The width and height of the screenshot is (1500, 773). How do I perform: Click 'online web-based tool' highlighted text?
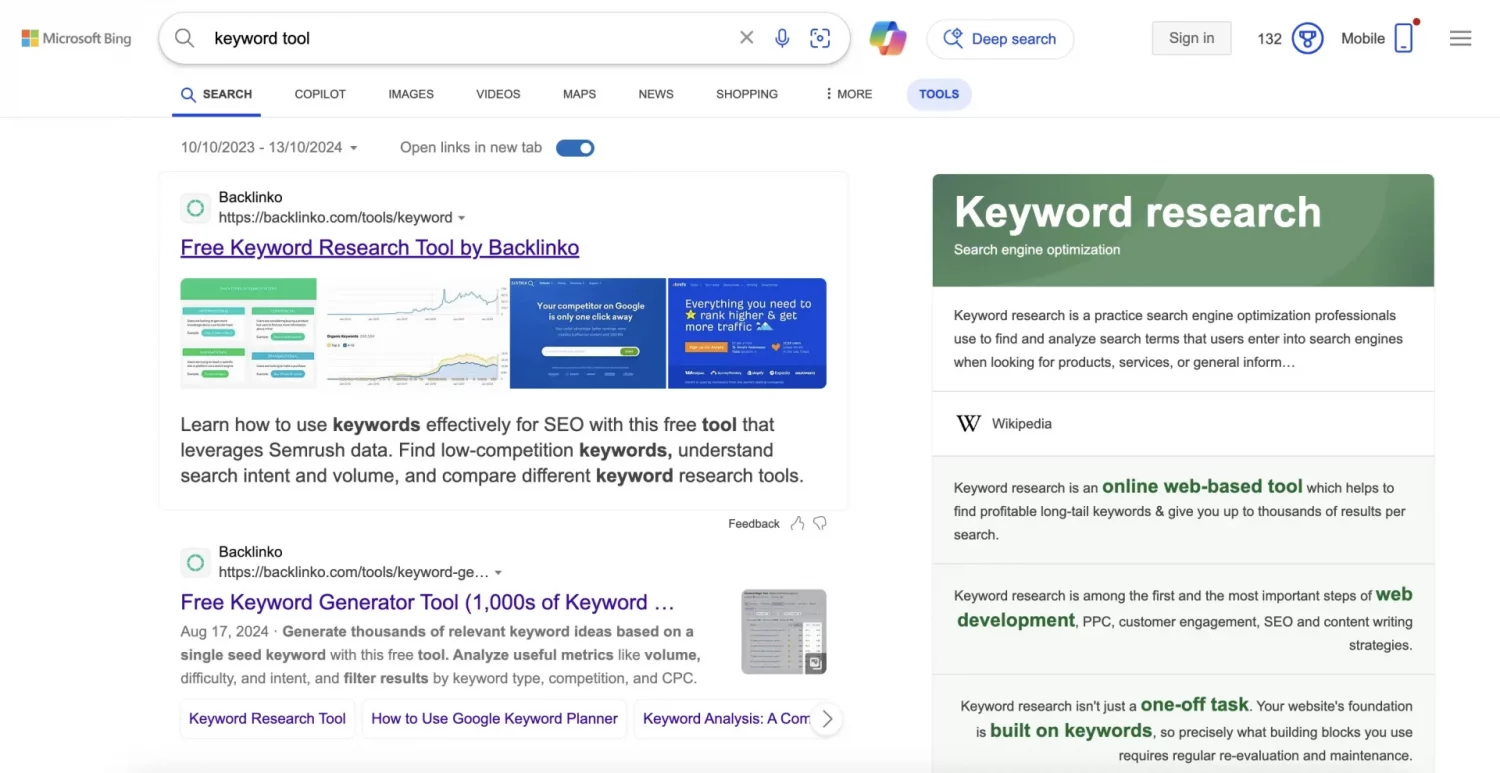coord(1202,486)
